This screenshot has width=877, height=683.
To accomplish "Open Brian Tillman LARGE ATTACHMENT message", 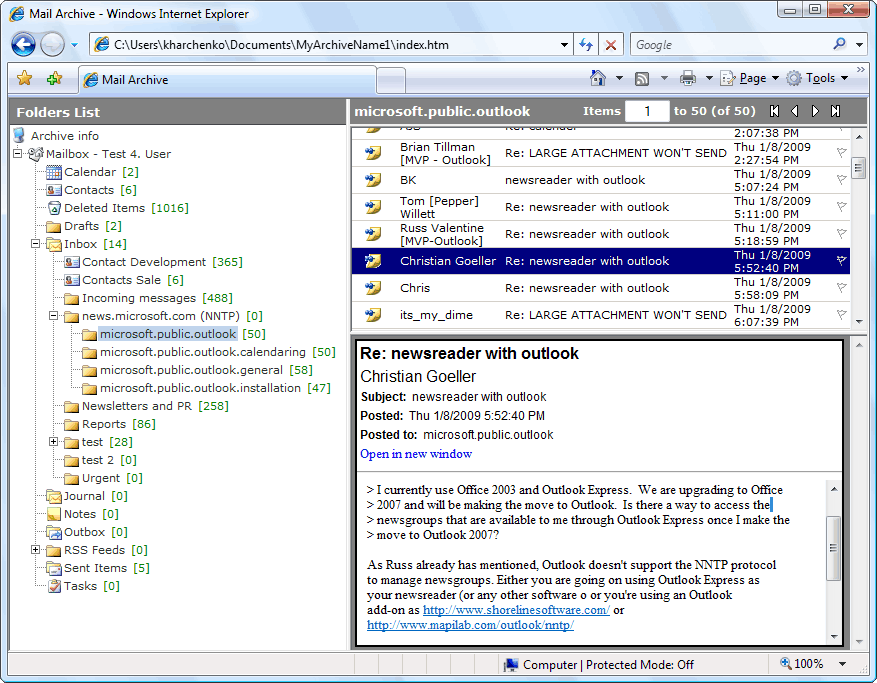I will (x=601, y=153).
